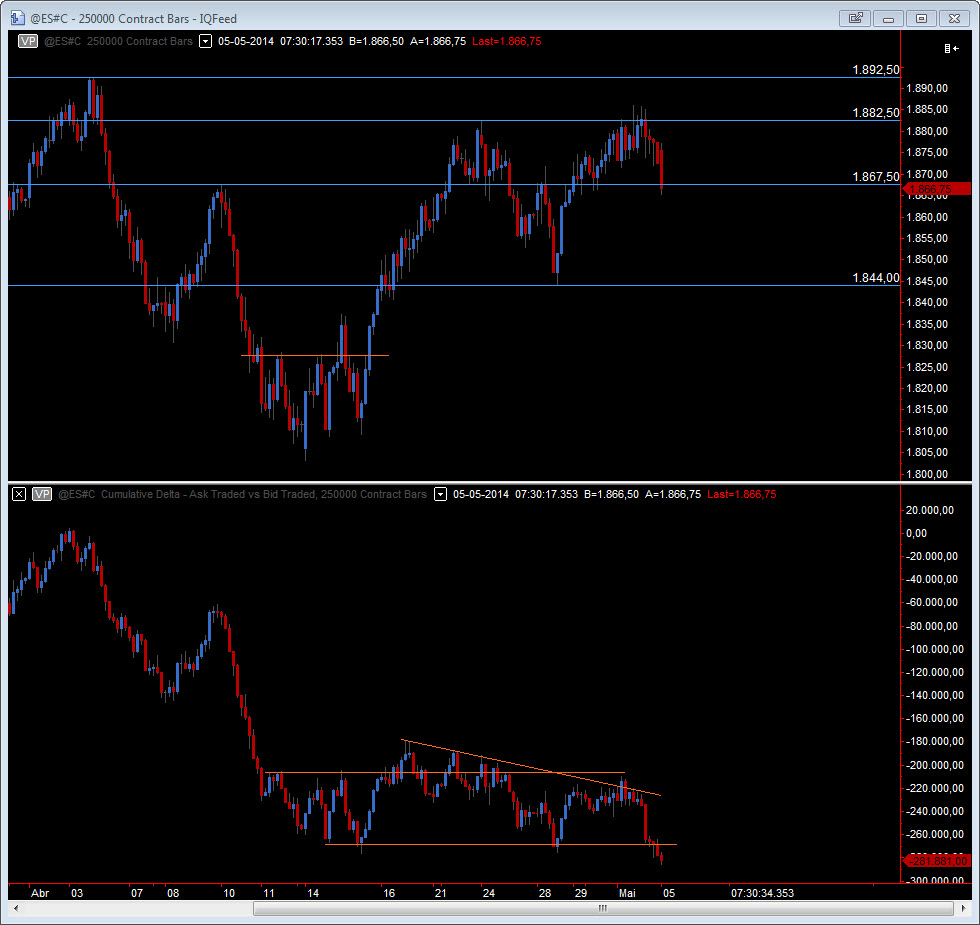980x925 pixels.
Task: Select the 1.892,50 horizontal level line label
Action: click(x=875, y=70)
